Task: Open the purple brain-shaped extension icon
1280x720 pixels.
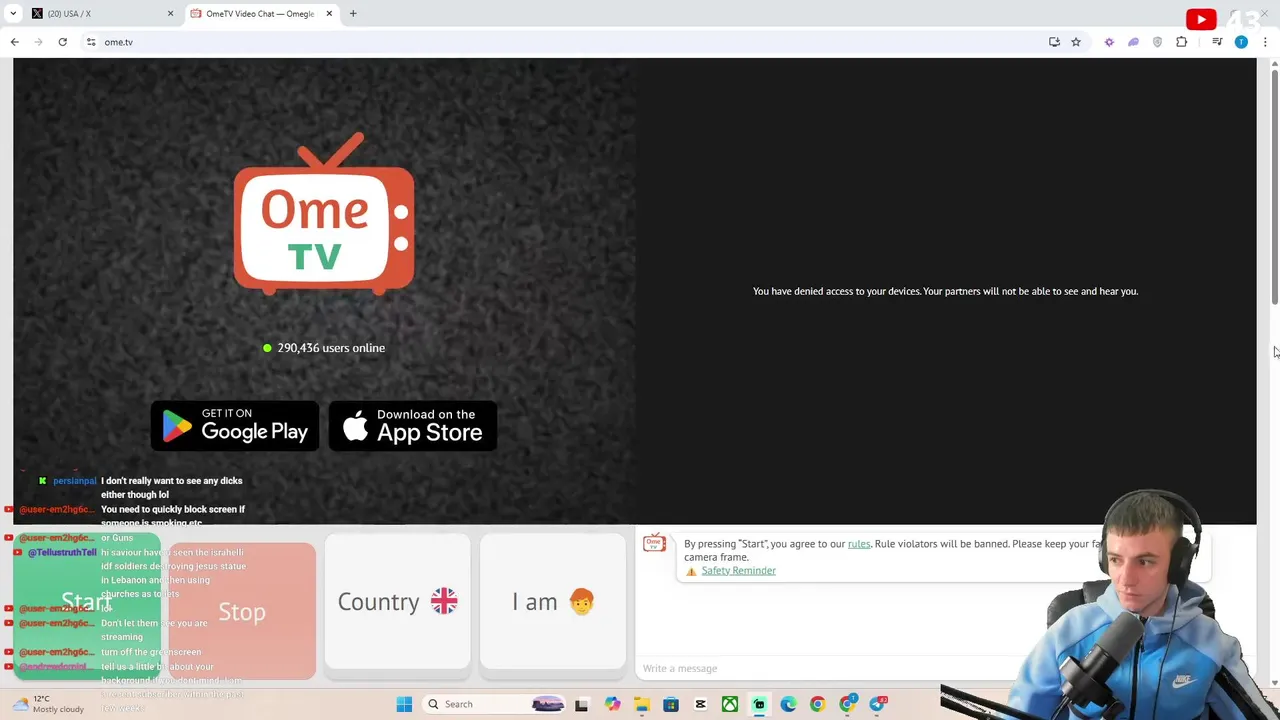Action: pos(1133,42)
